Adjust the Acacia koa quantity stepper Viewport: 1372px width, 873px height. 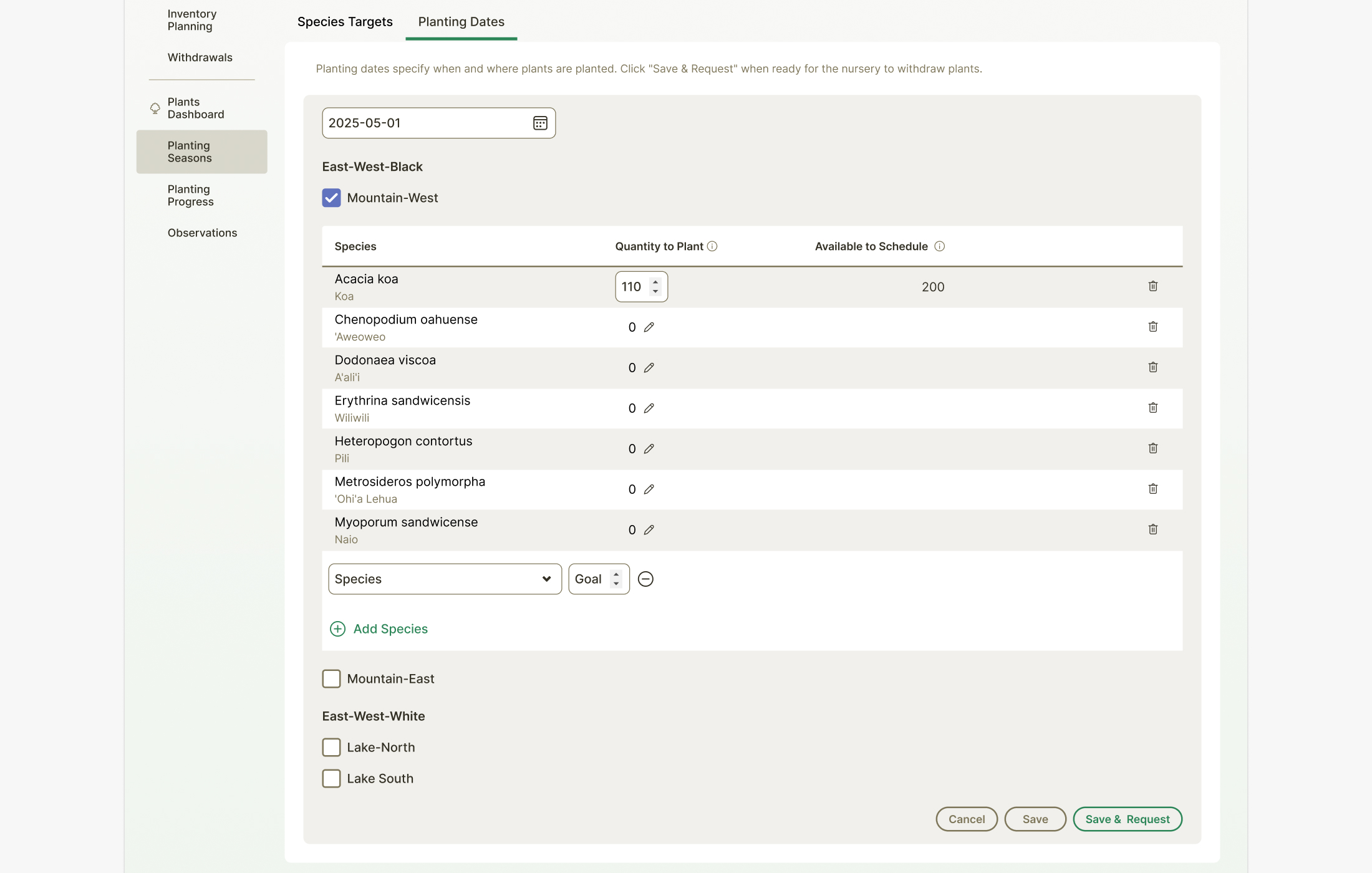click(x=655, y=286)
